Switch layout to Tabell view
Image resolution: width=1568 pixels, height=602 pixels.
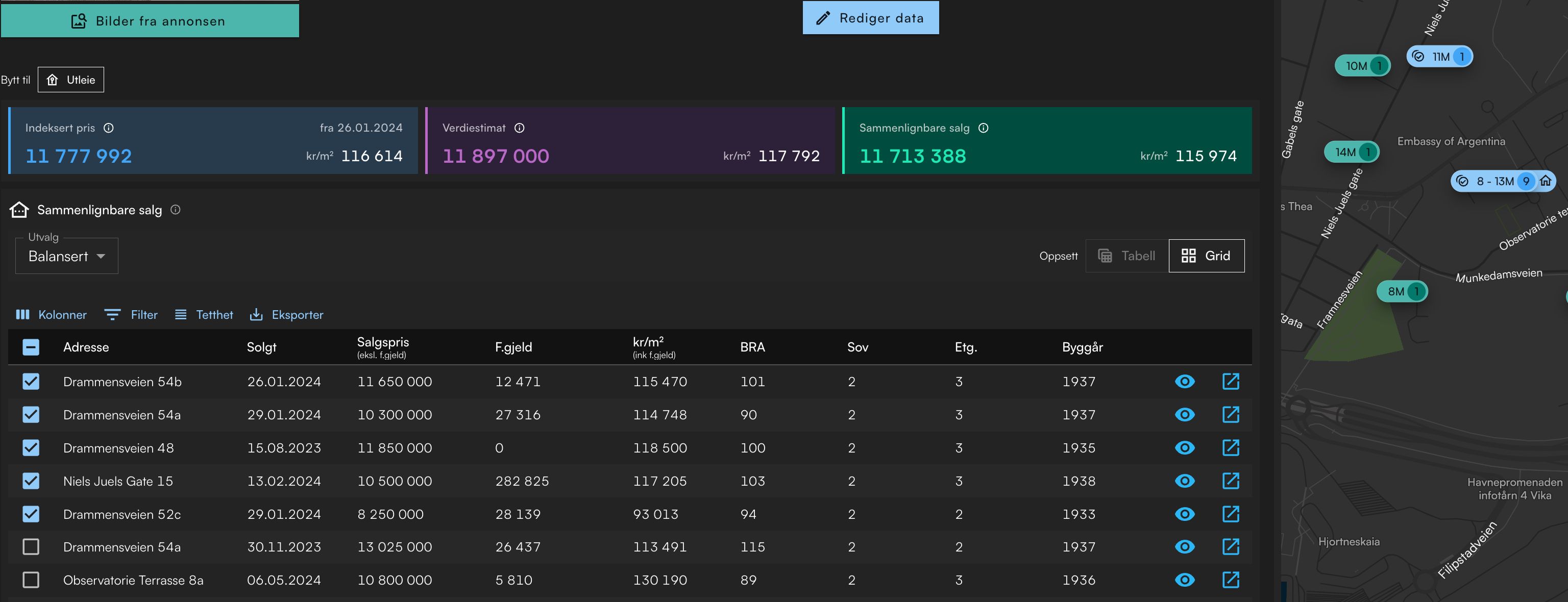pyautogui.click(x=1126, y=256)
